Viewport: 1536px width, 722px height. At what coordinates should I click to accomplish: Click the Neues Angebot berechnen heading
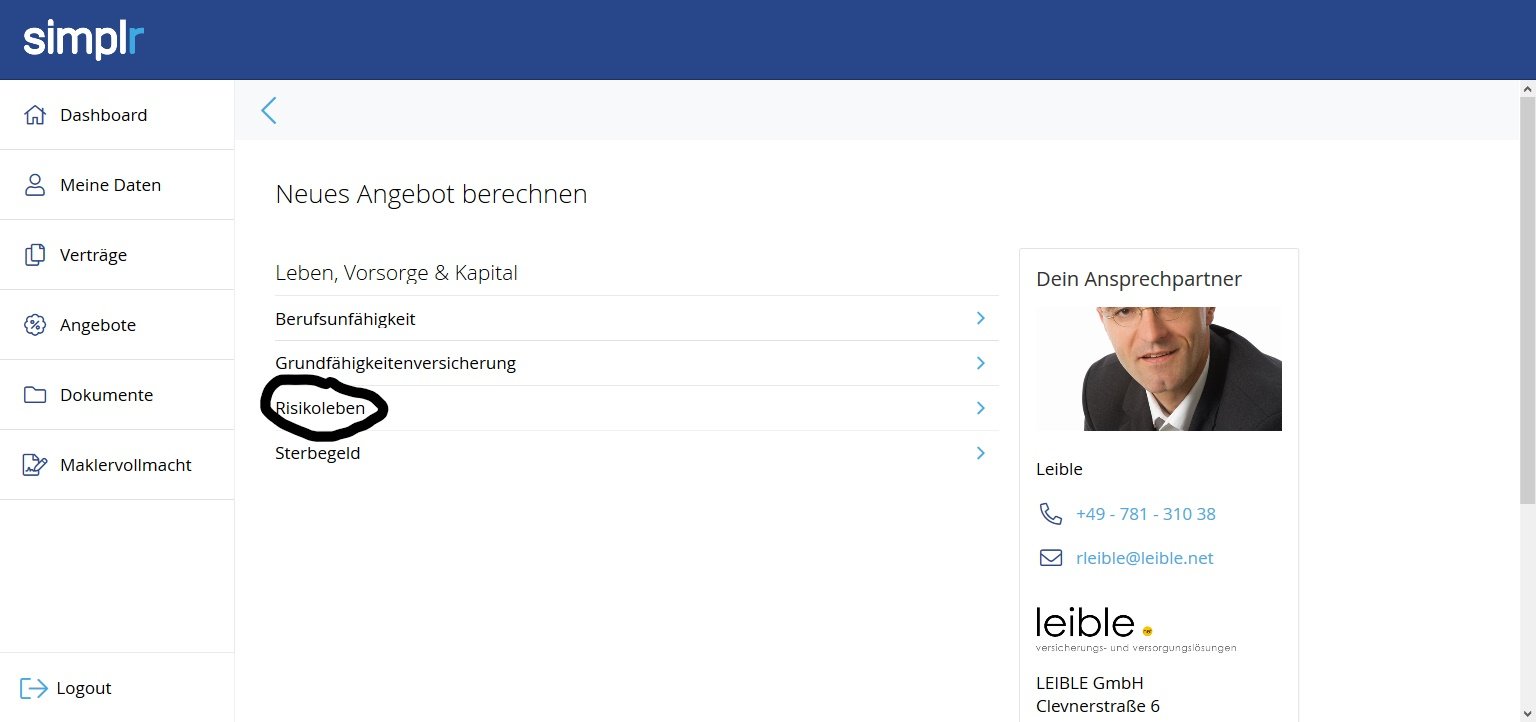(431, 194)
